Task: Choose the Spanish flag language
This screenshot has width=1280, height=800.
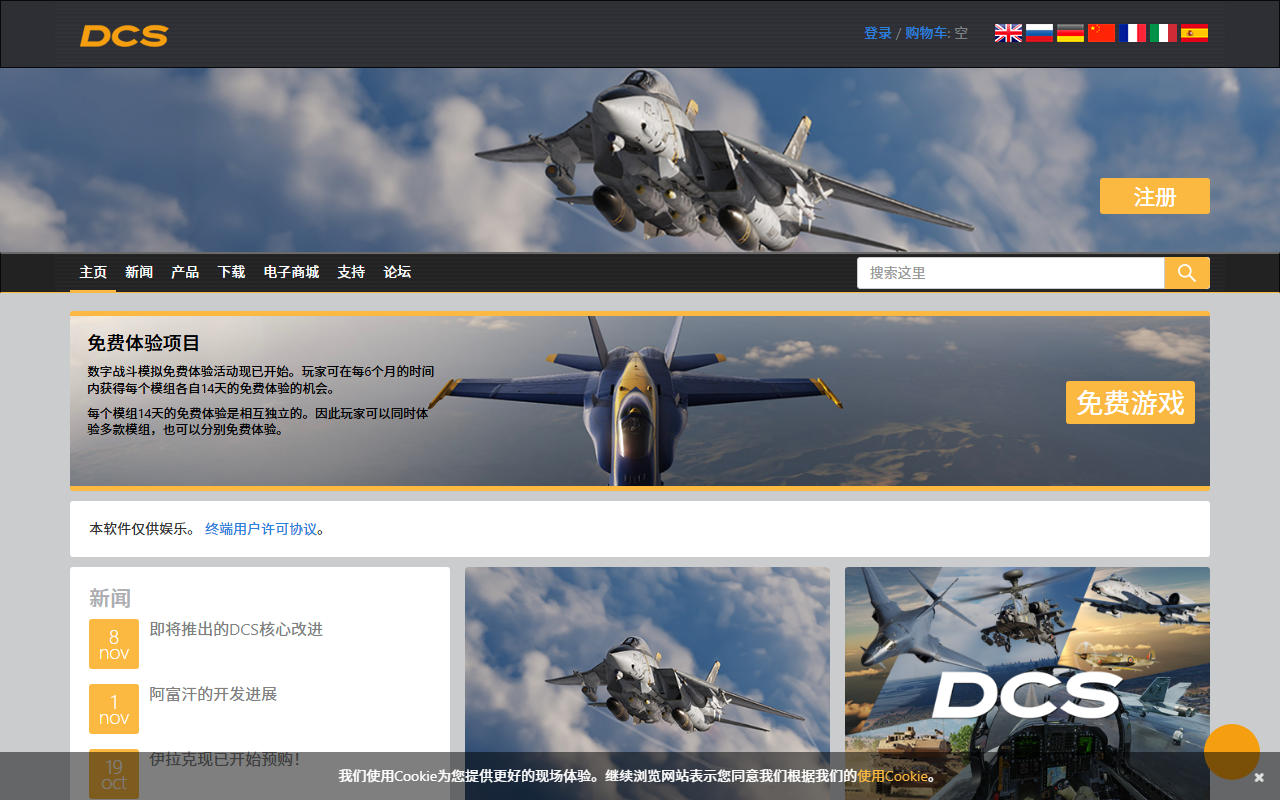Action: coord(1194,33)
